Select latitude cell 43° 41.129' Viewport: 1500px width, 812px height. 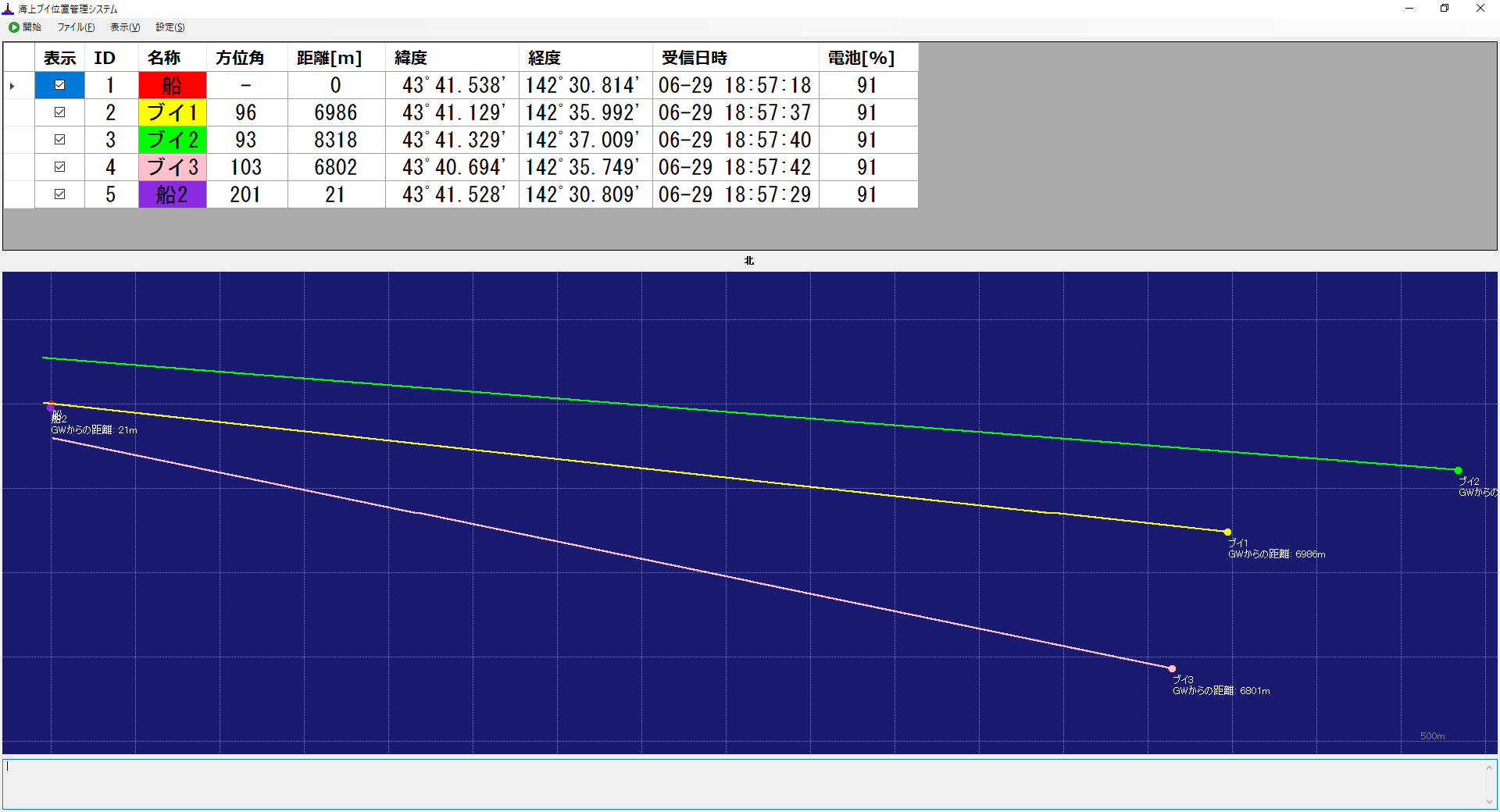(452, 112)
